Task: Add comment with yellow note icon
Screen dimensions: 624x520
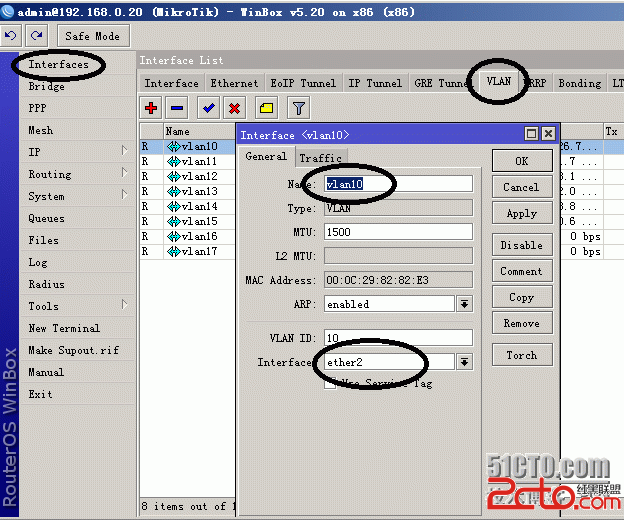Action: [x=266, y=108]
